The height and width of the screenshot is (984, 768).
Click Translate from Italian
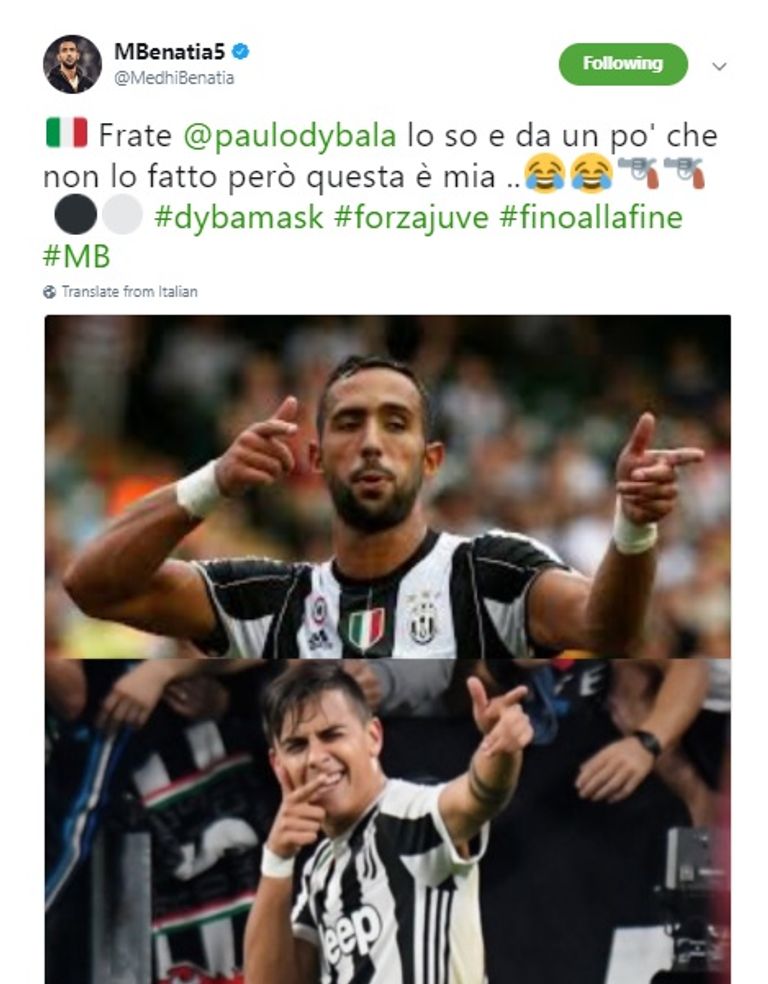(130, 292)
